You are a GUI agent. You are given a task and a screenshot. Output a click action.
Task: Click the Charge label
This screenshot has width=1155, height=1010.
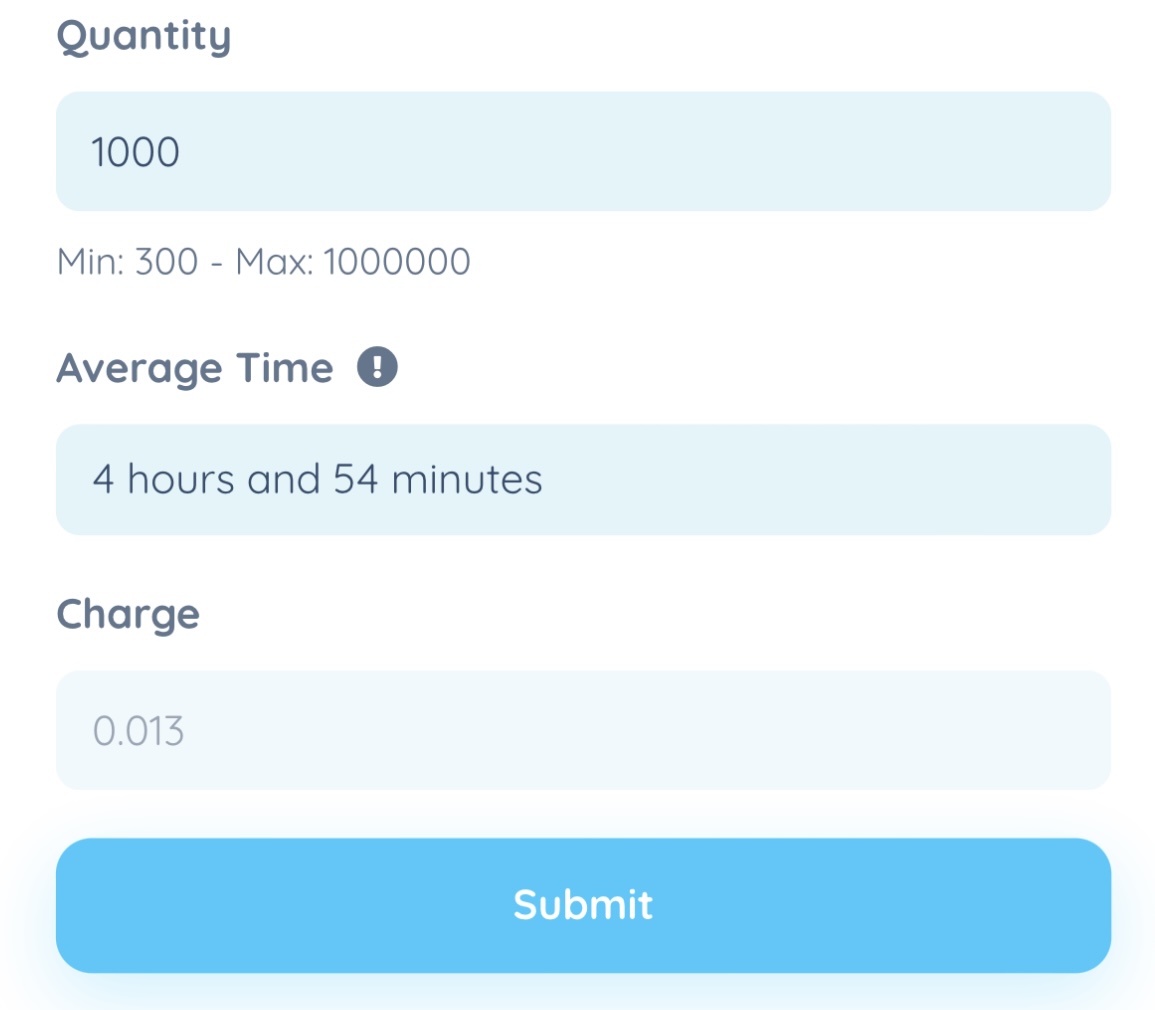(128, 614)
